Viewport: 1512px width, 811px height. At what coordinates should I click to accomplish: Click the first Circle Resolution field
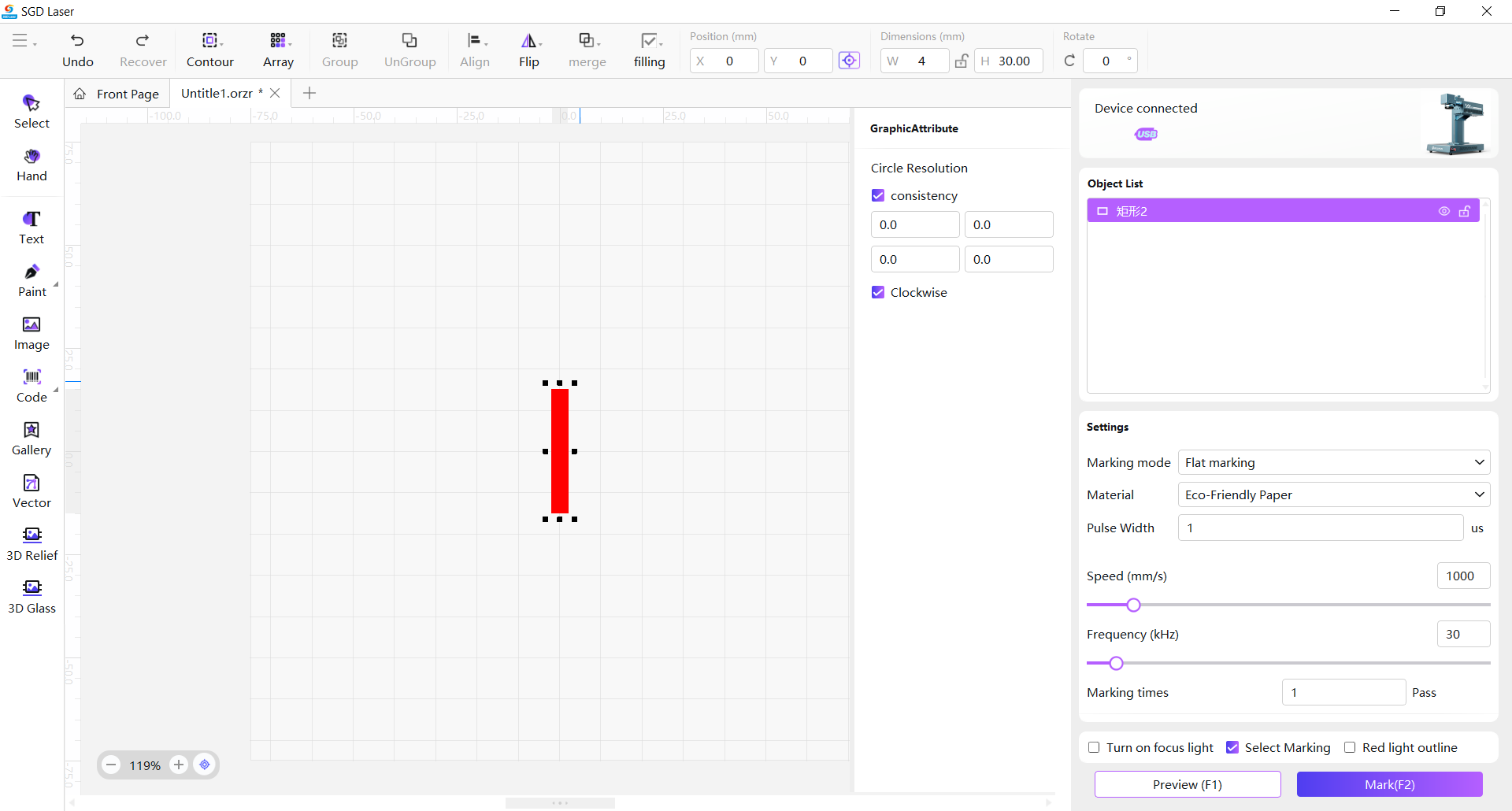click(915, 224)
